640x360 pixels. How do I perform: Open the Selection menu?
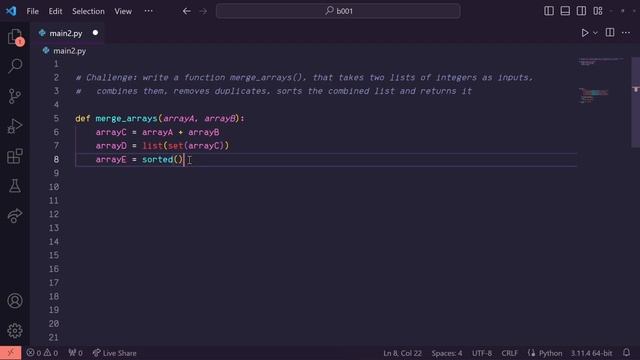point(88,11)
